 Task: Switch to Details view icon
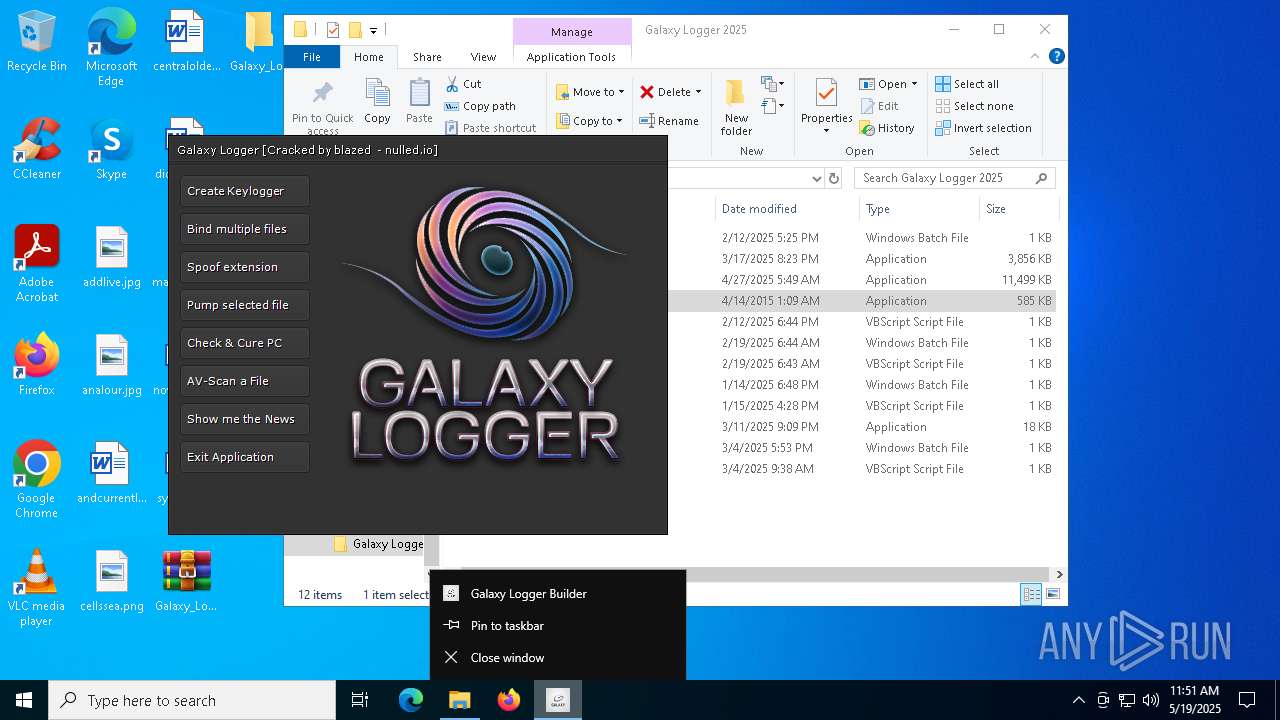pos(1031,594)
